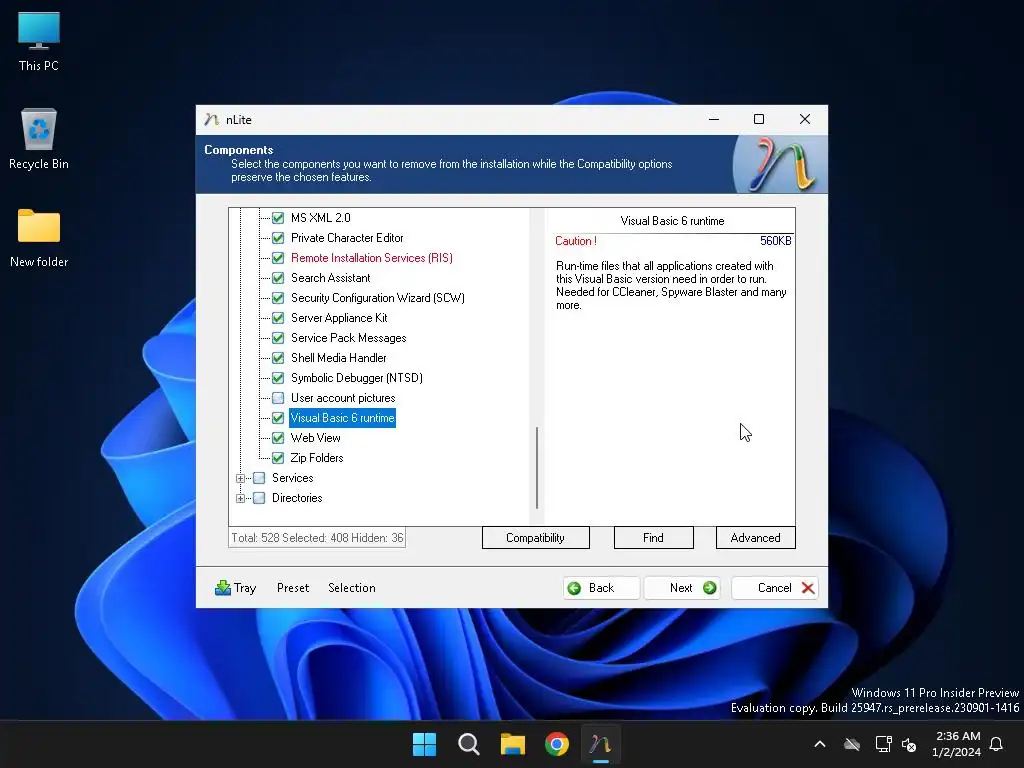Viewport: 1024px width, 768px height.
Task: Open notifications bell icon
Action: point(996,744)
